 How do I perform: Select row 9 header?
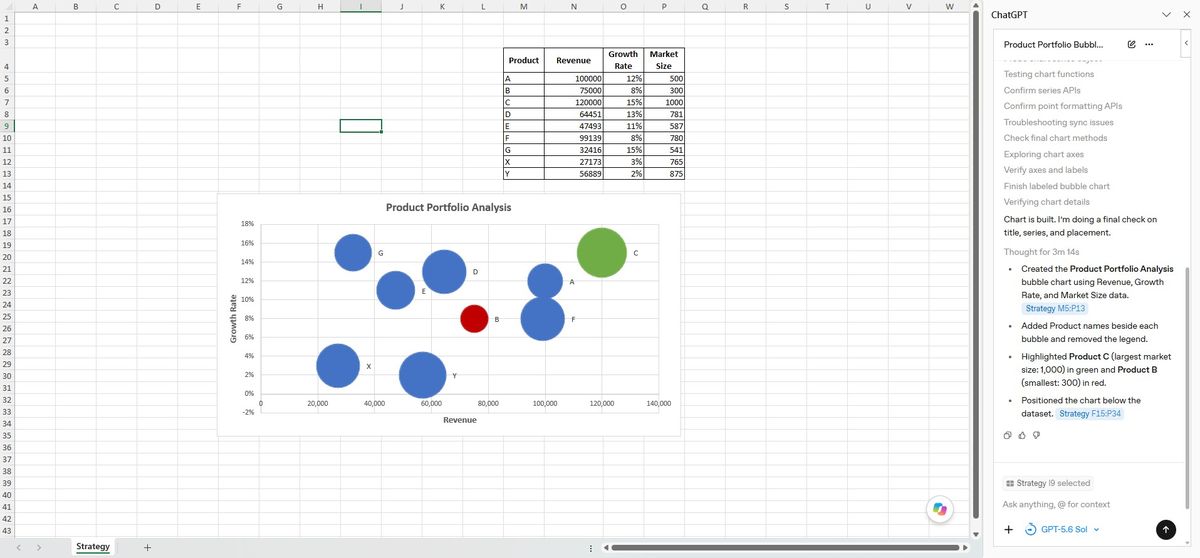[x=7, y=126]
